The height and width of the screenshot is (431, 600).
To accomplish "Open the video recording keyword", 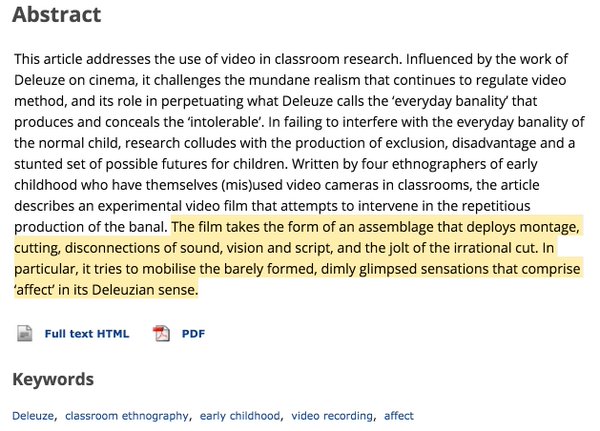I will [332, 416].
